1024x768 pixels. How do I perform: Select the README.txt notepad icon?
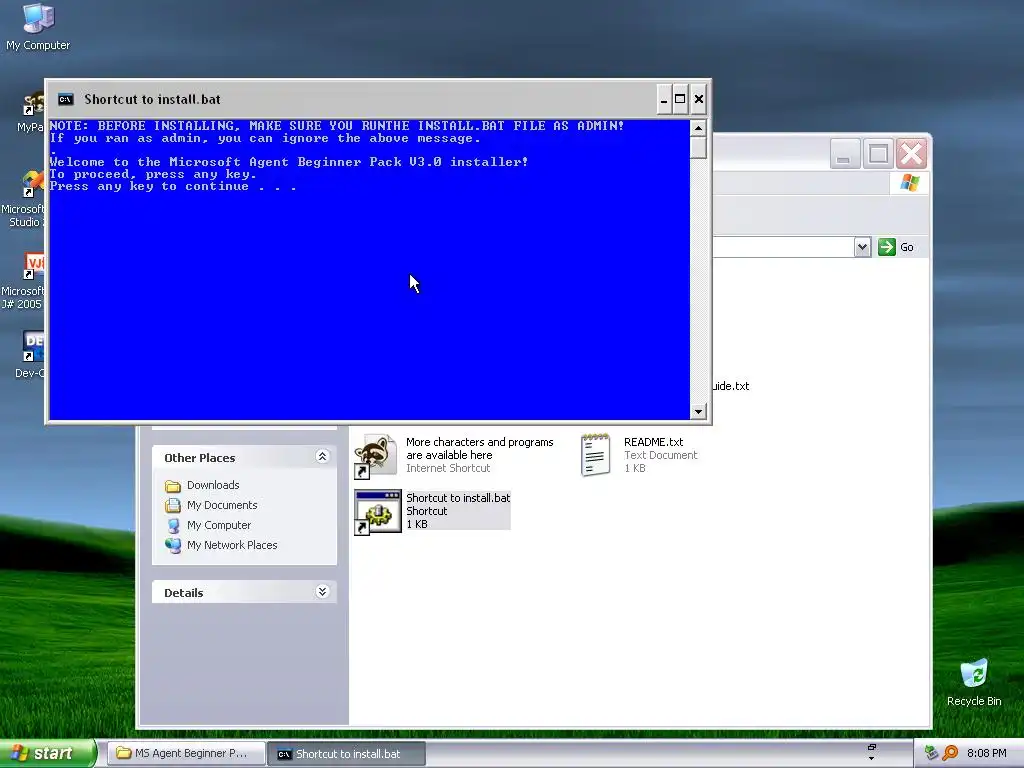pos(595,455)
